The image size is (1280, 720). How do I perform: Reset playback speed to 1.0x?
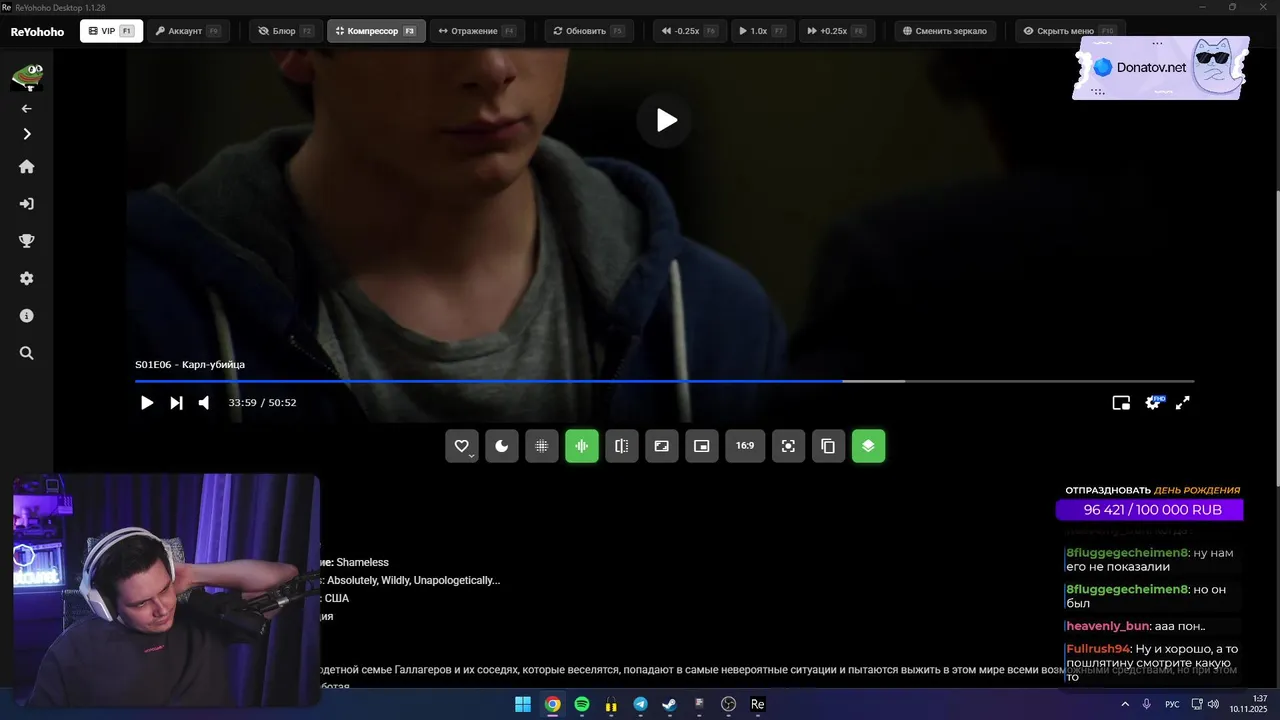point(763,31)
